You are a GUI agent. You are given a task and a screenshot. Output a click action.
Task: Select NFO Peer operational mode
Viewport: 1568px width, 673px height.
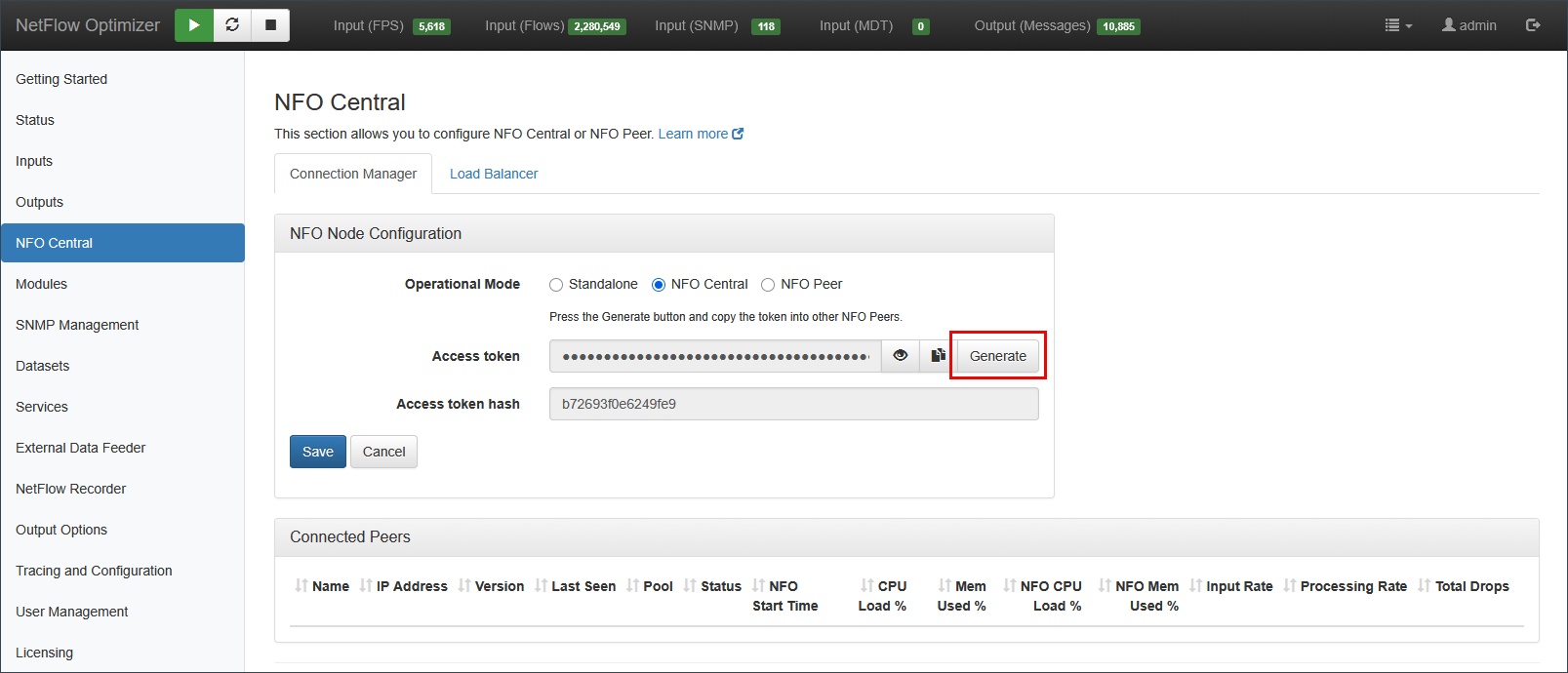pos(768,285)
